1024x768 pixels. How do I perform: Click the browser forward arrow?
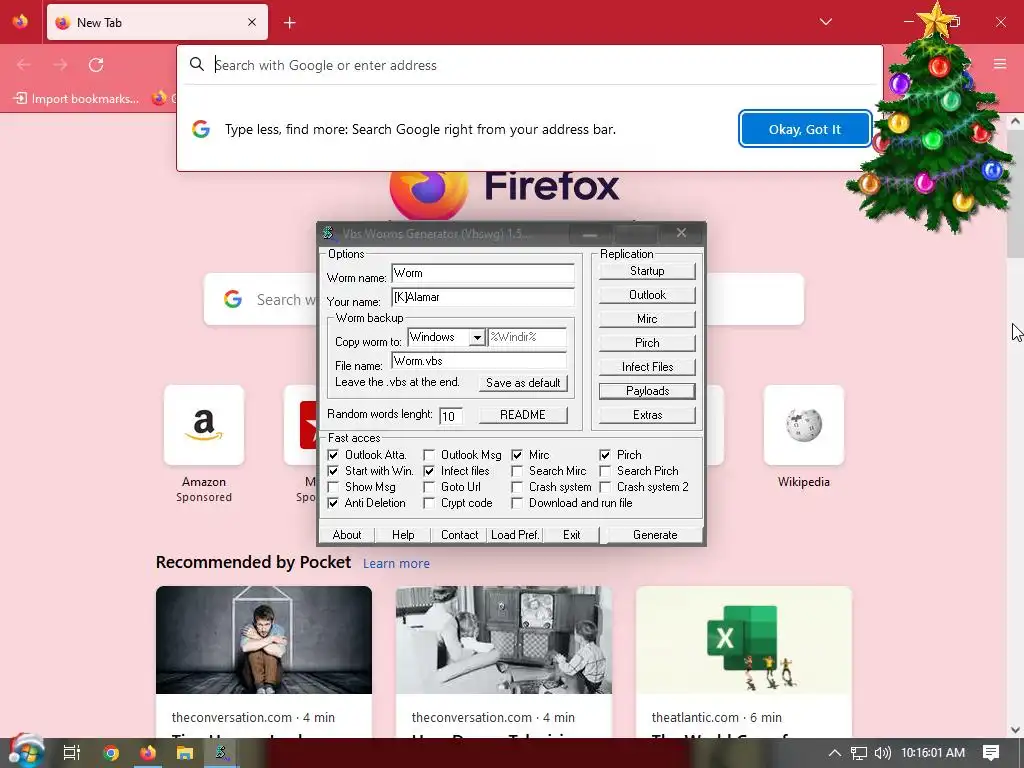coord(60,65)
